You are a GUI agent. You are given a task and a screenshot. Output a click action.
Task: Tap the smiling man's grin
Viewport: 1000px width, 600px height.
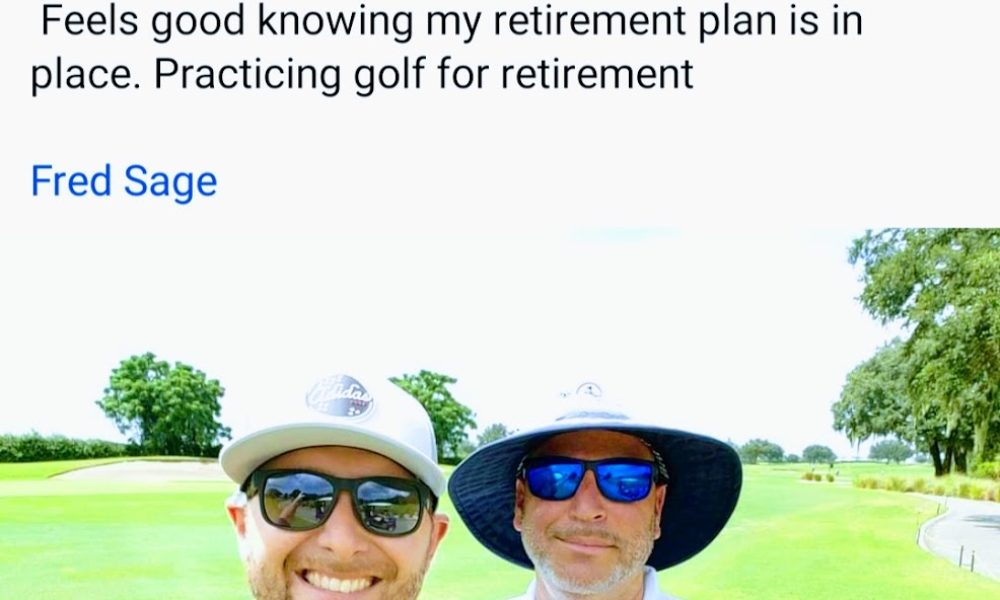[x=338, y=582]
